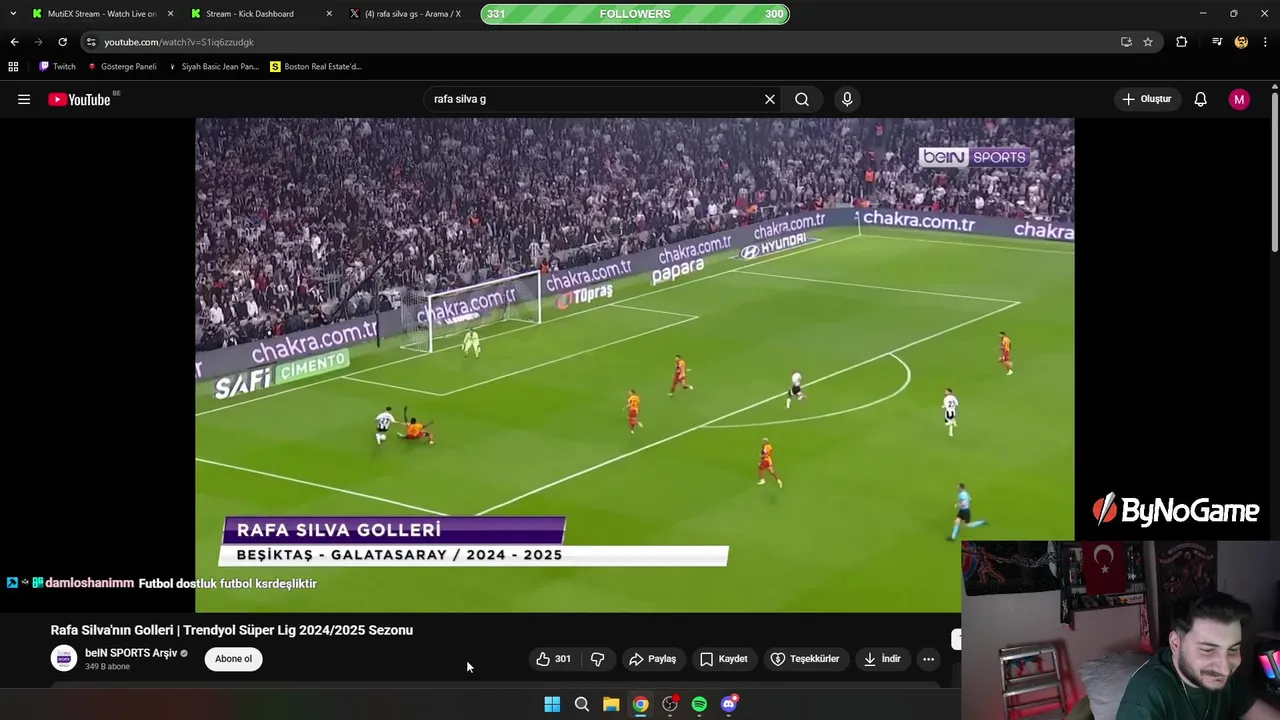Click the 349 B abone subscriber count
1280x720 pixels.
(x=107, y=667)
